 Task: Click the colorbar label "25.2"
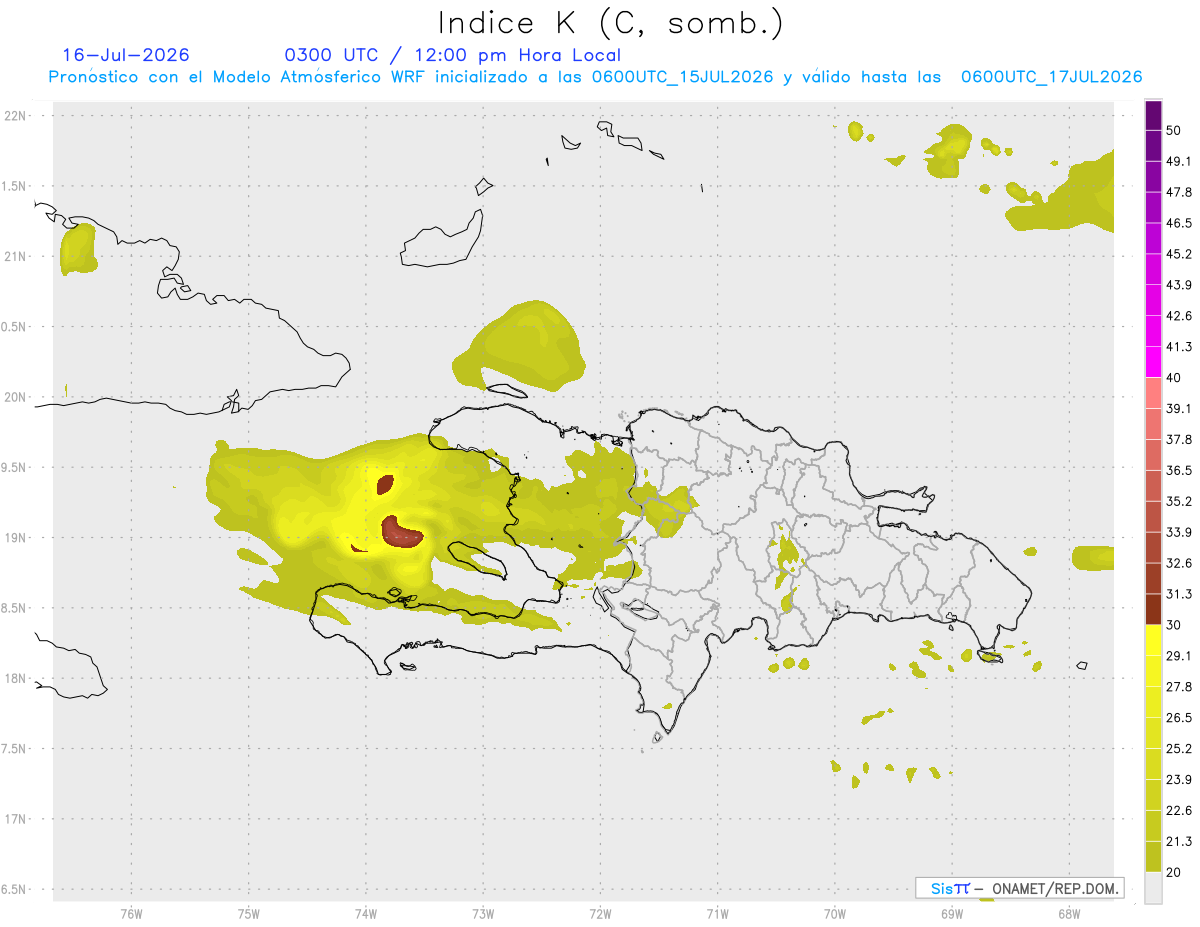(x=1179, y=748)
